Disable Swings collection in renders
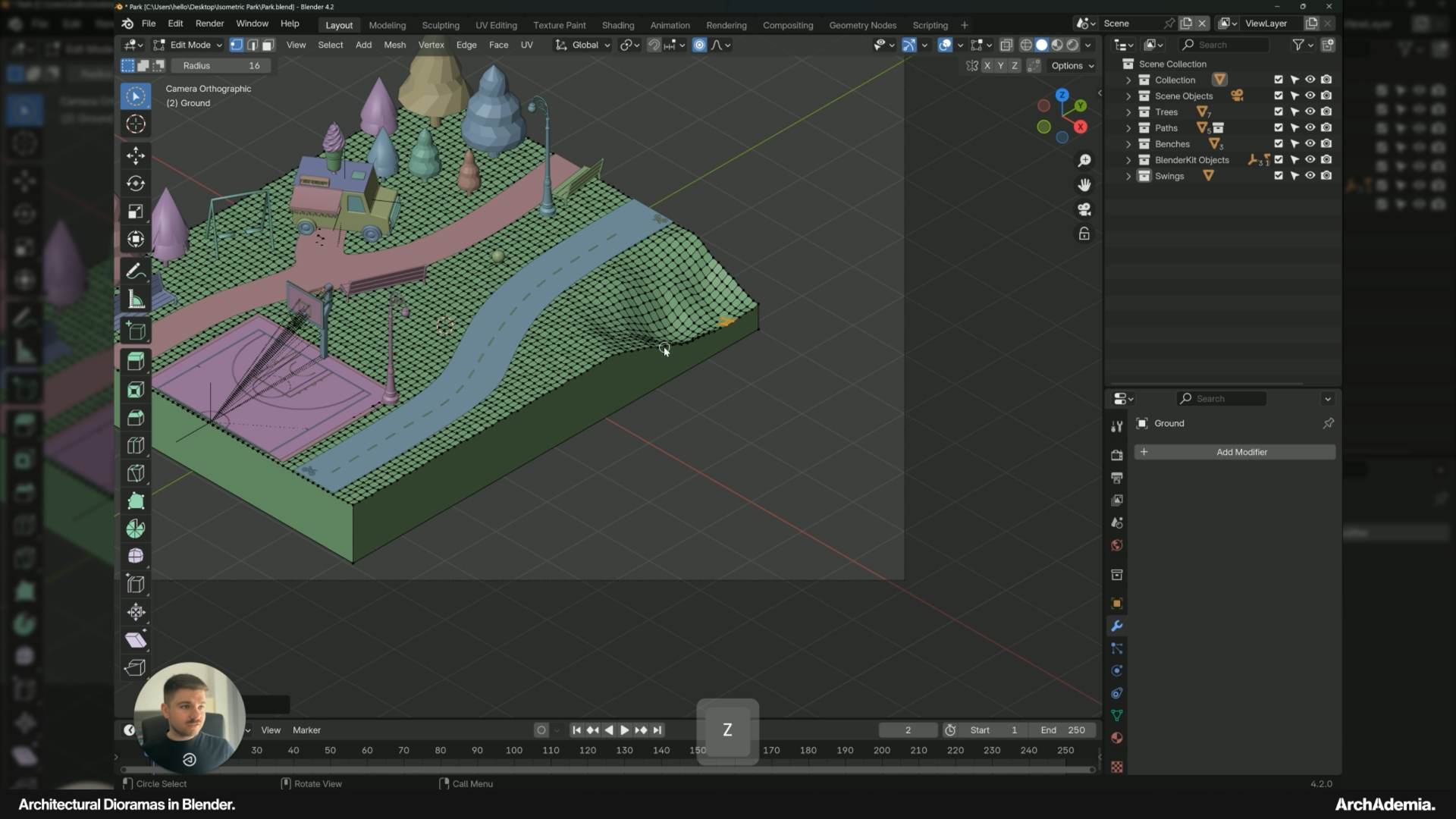 coord(1326,175)
